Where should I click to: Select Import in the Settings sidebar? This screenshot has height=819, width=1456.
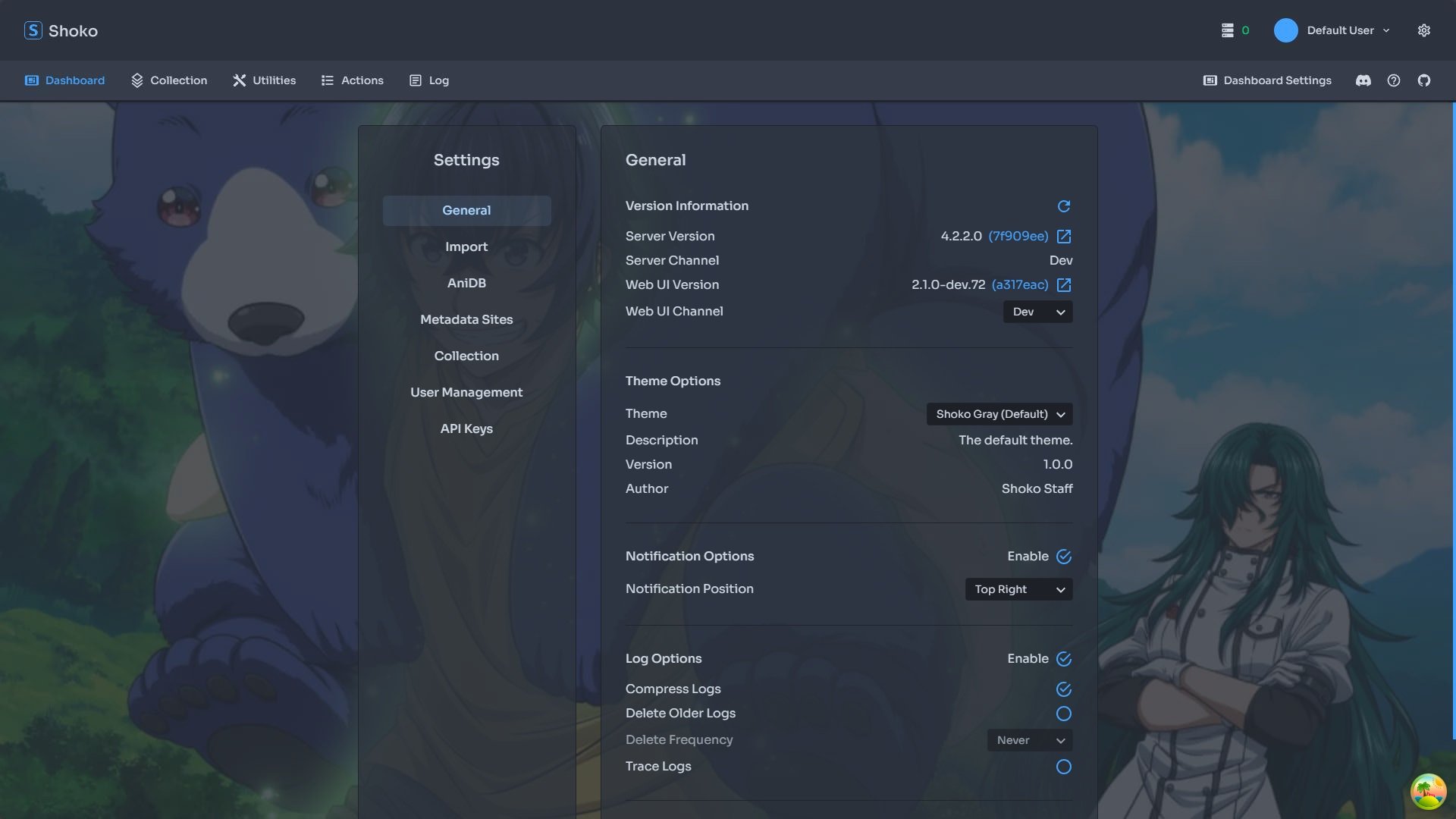[x=466, y=247]
